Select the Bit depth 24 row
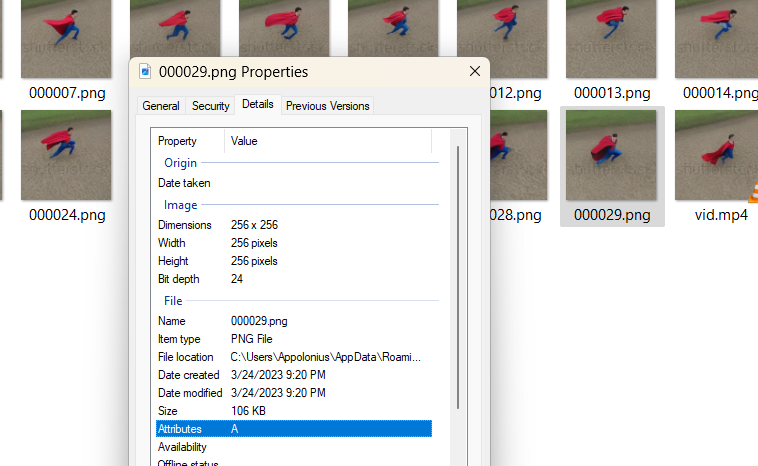Viewport: 758px width, 466px height. tap(294, 279)
